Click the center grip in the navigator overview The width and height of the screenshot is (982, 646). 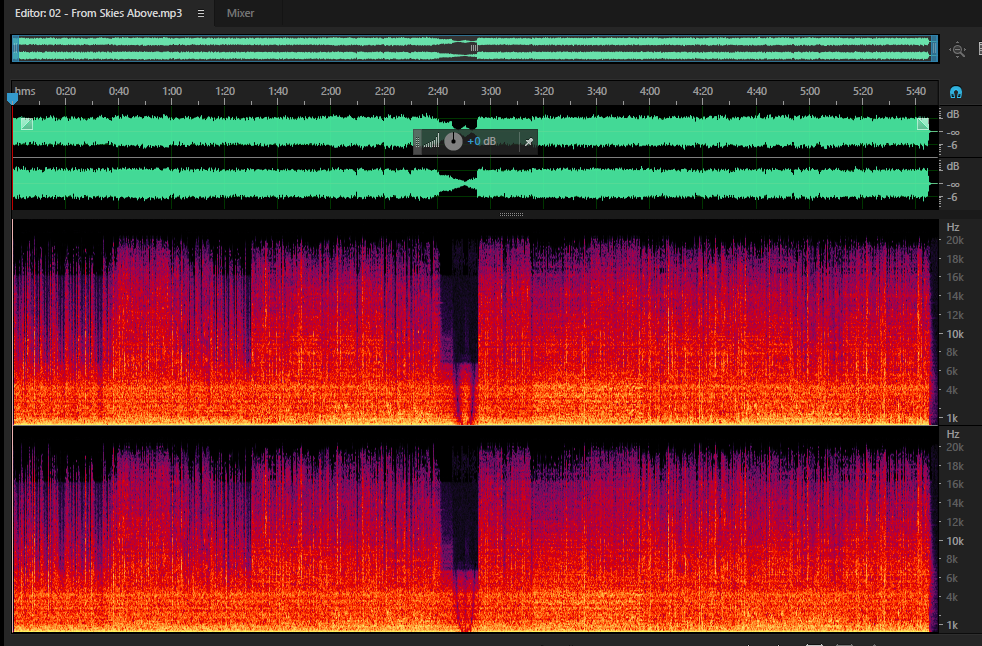pos(474,48)
